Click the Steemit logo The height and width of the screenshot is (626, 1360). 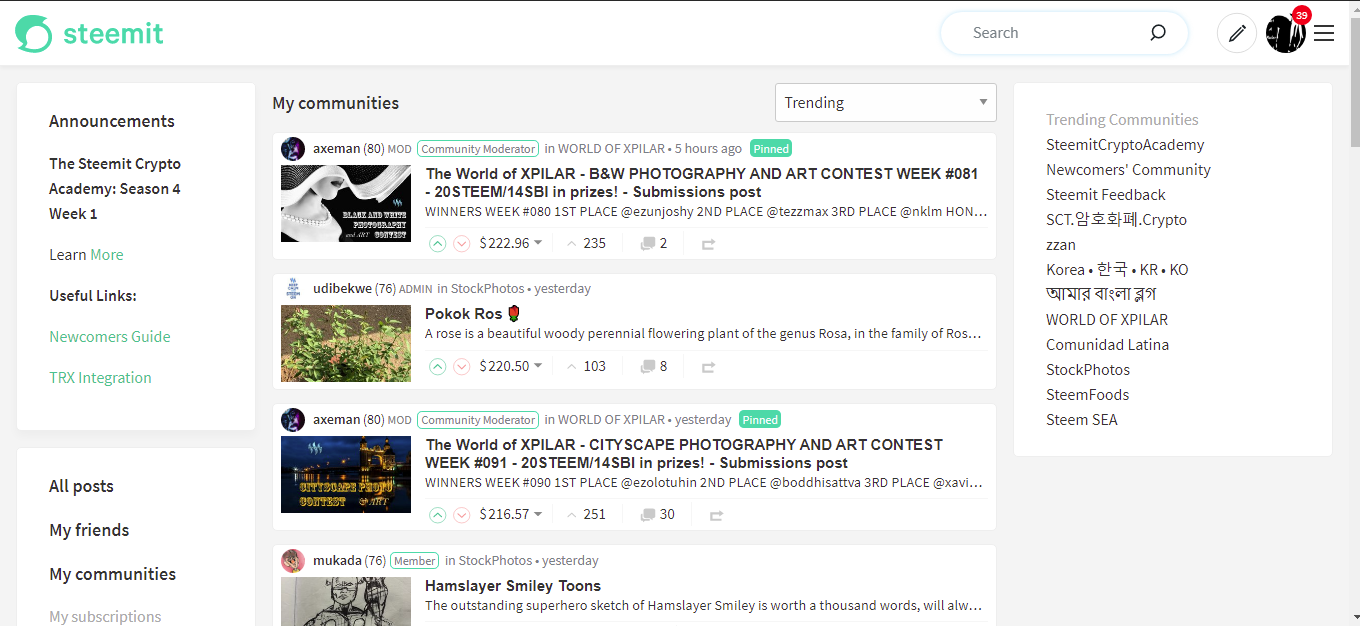89,33
